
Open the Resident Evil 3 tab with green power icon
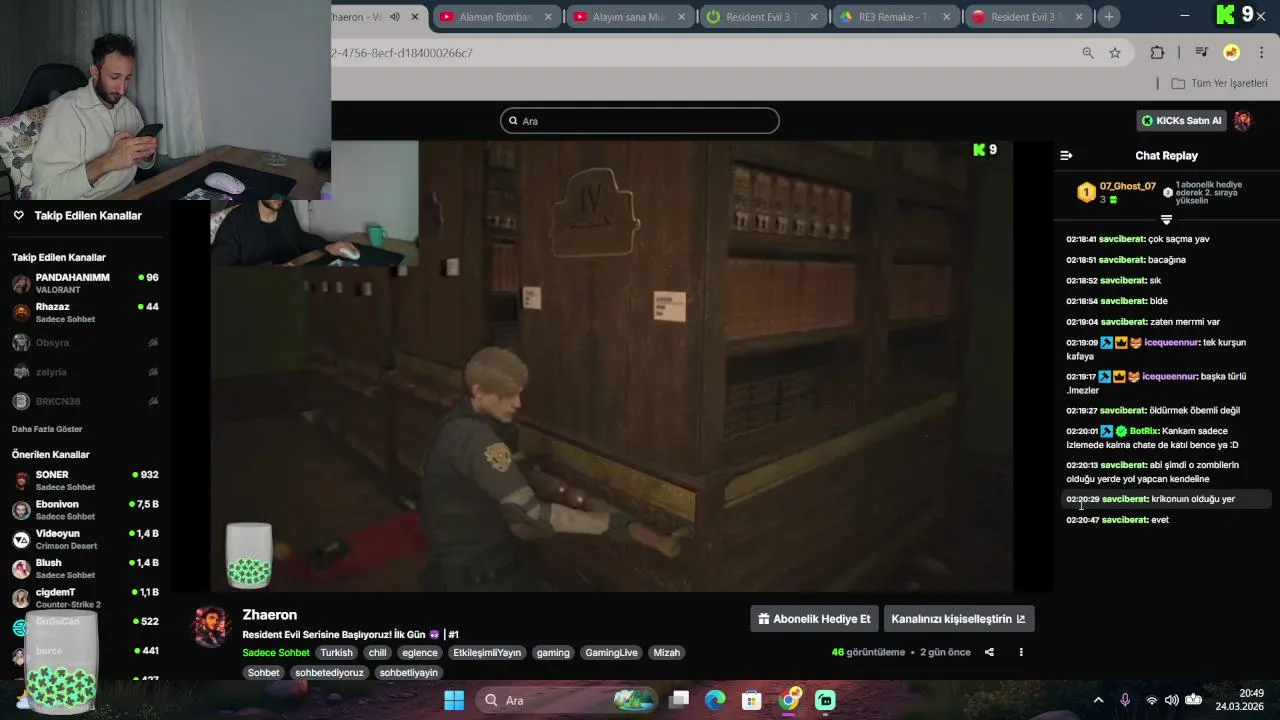(x=762, y=17)
